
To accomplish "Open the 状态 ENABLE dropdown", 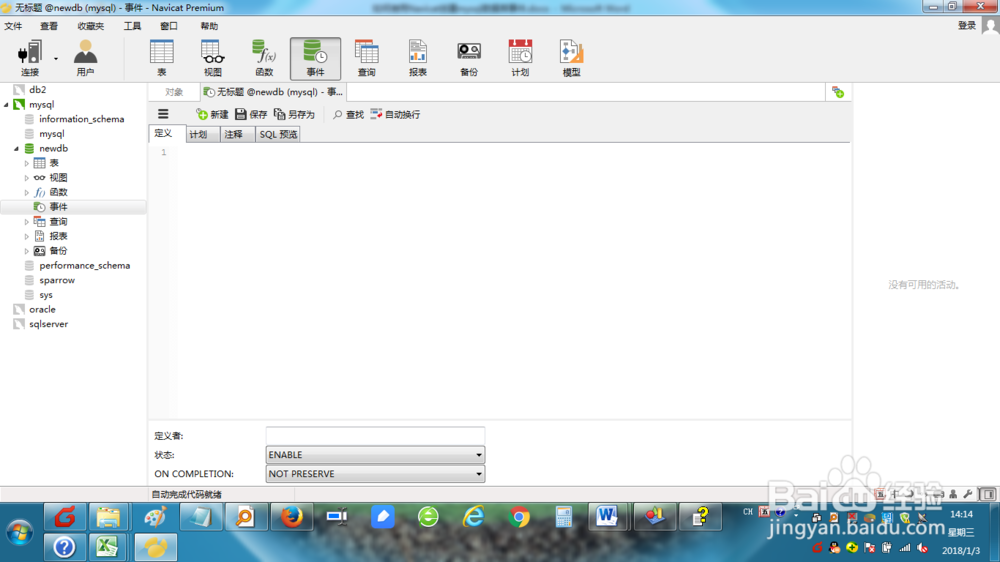I will (375, 455).
